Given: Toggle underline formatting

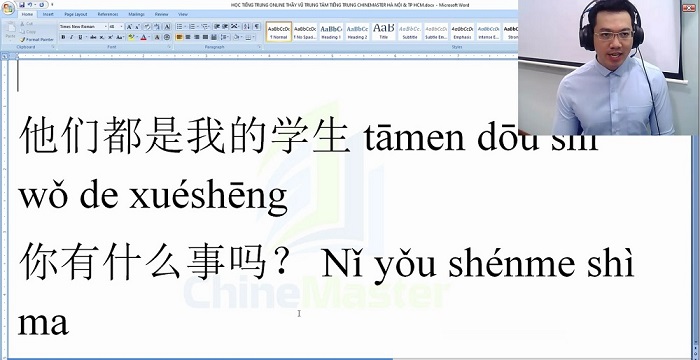Looking at the screenshot, I should [x=80, y=37].
